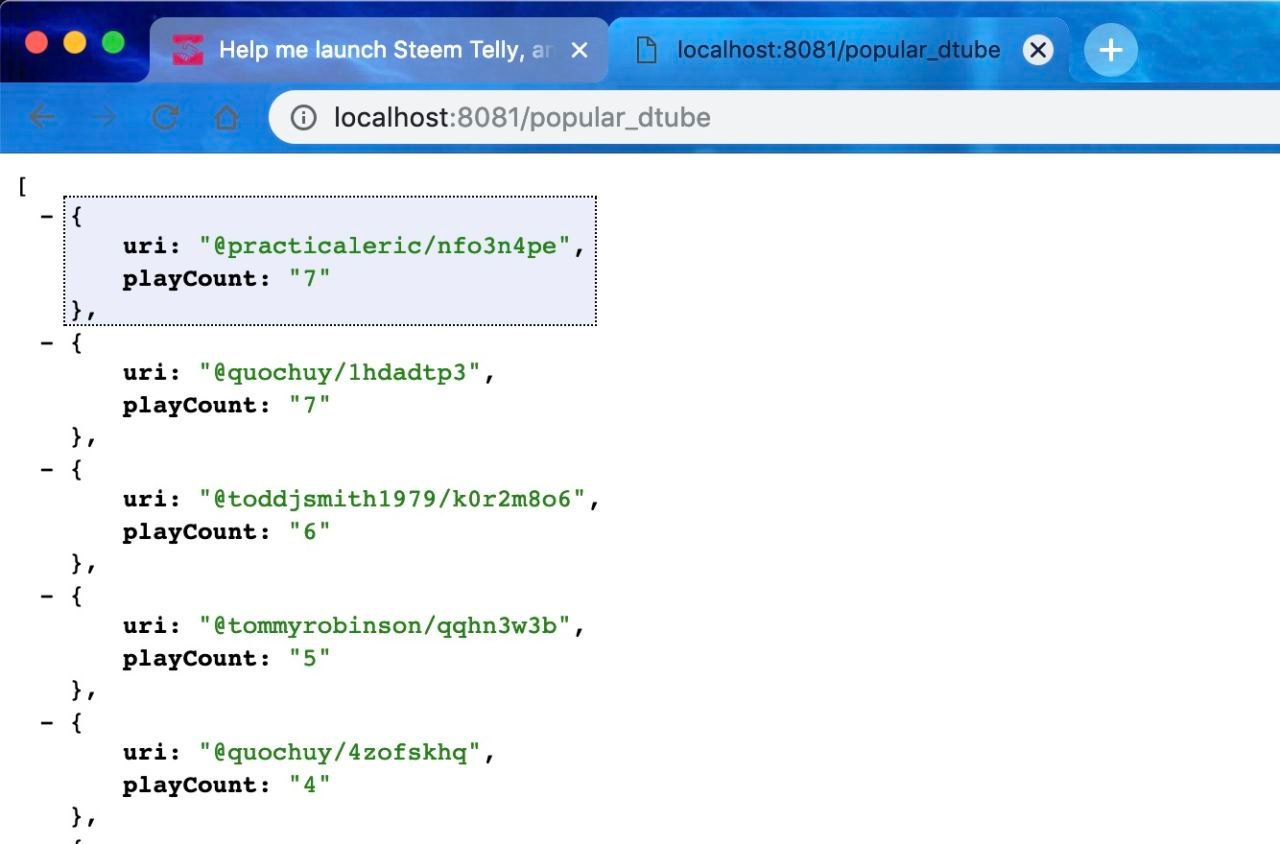The height and width of the screenshot is (844, 1280).
Task: Click the "@toddjsmith1979/k0r2m8o6" uri value
Action: pos(392,499)
